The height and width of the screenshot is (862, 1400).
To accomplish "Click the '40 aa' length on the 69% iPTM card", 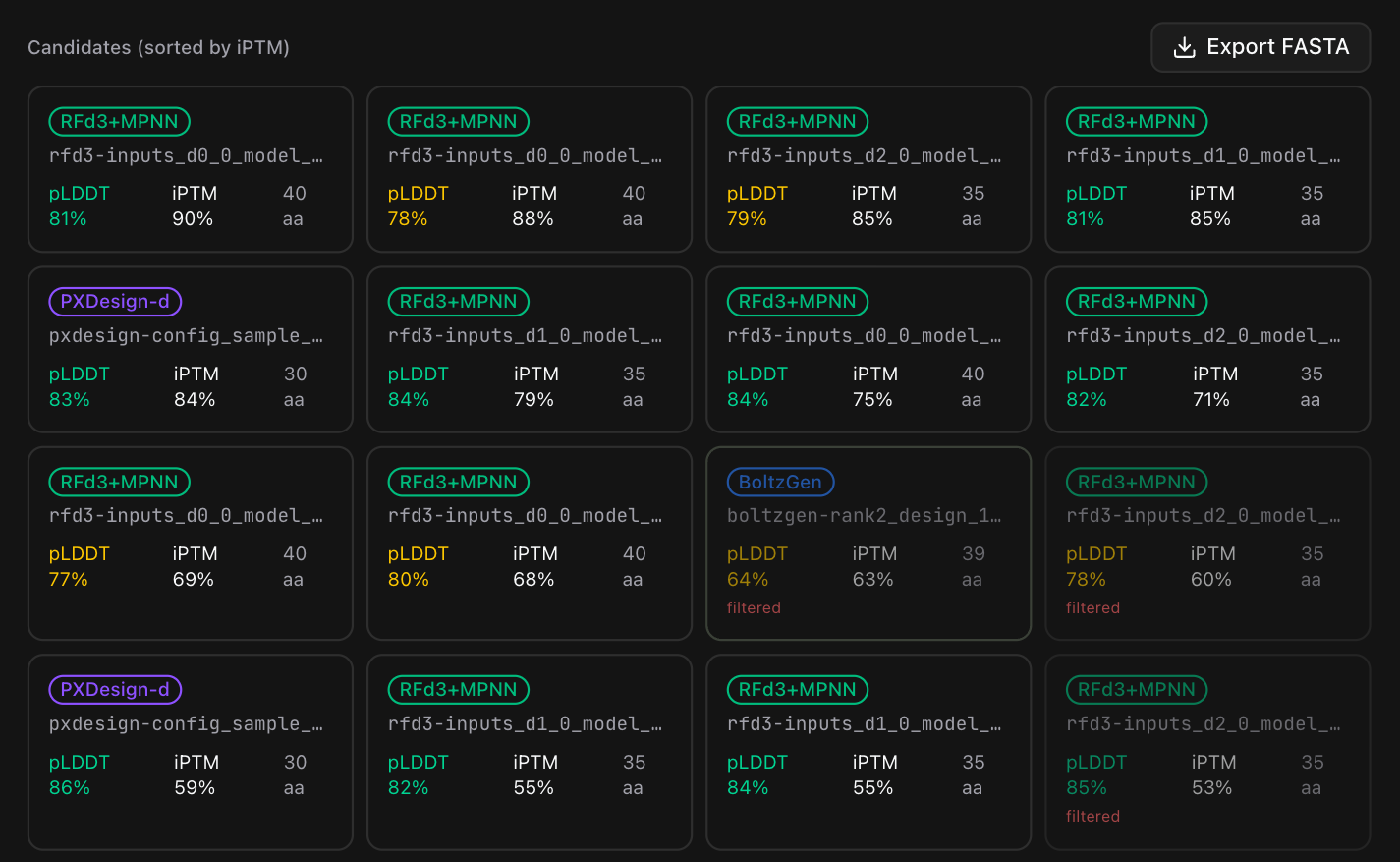I will pyautogui.click(x=294, y=567).
